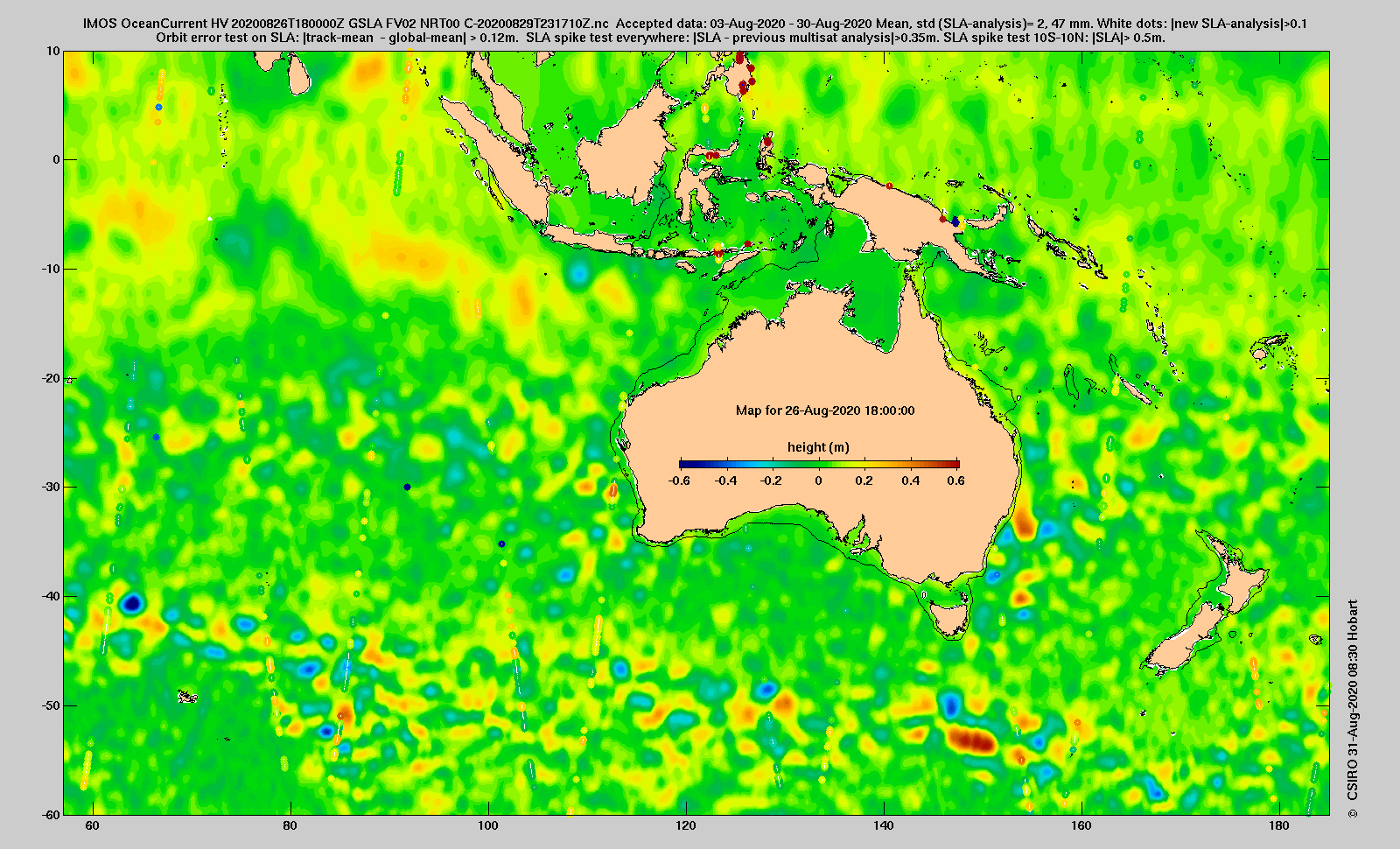Screen dimensions: 1400x849
Task: Click the latitude axis label -30
Action: pyautogui.click(x=50, y=487)
